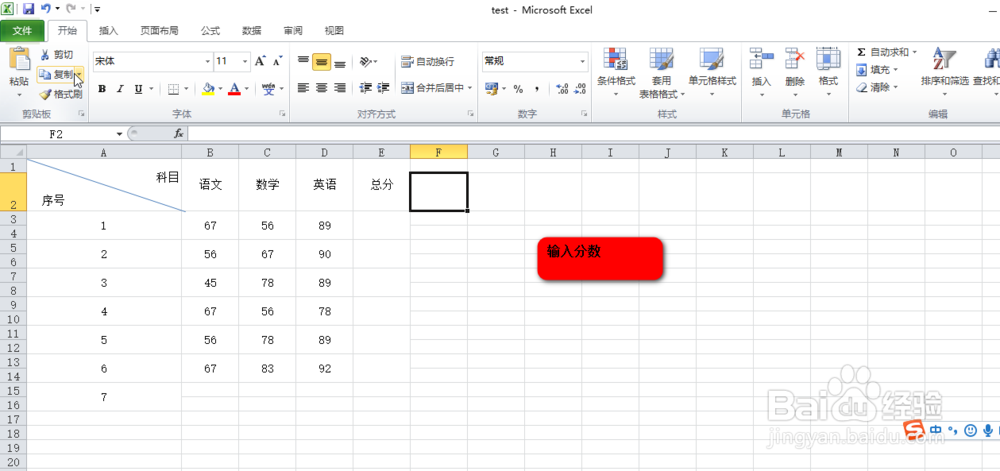Click the Cut (剪切) scissors button

click(57, 55)
